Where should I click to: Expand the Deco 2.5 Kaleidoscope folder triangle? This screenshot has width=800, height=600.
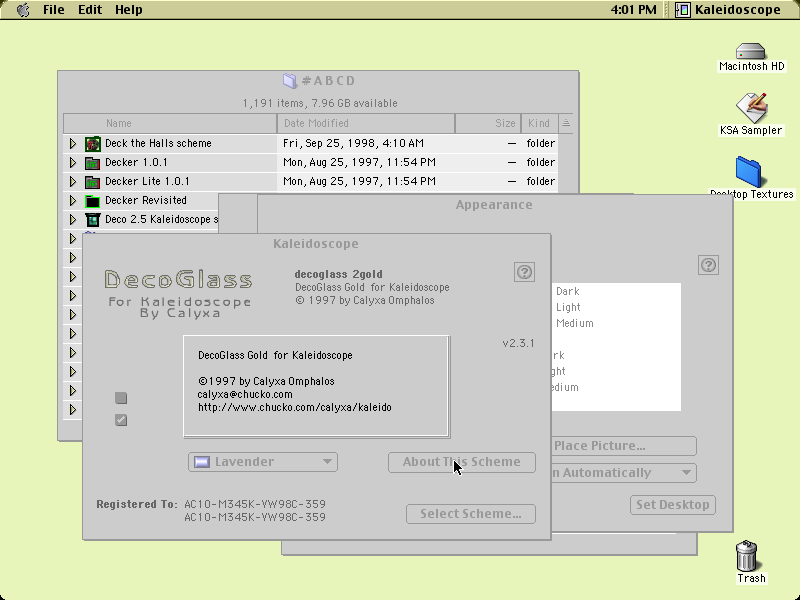point(73,219)
